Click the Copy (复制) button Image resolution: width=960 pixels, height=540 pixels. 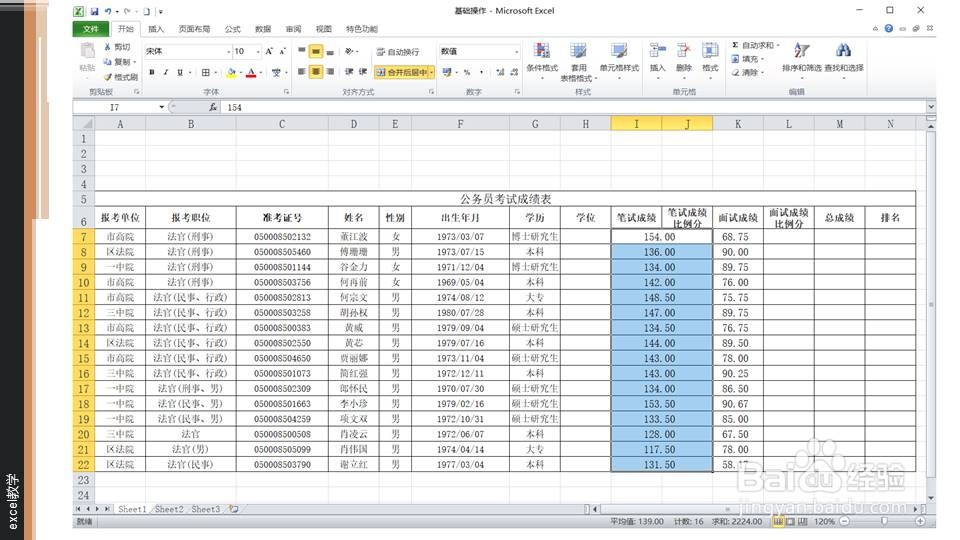tap(118, 62)
